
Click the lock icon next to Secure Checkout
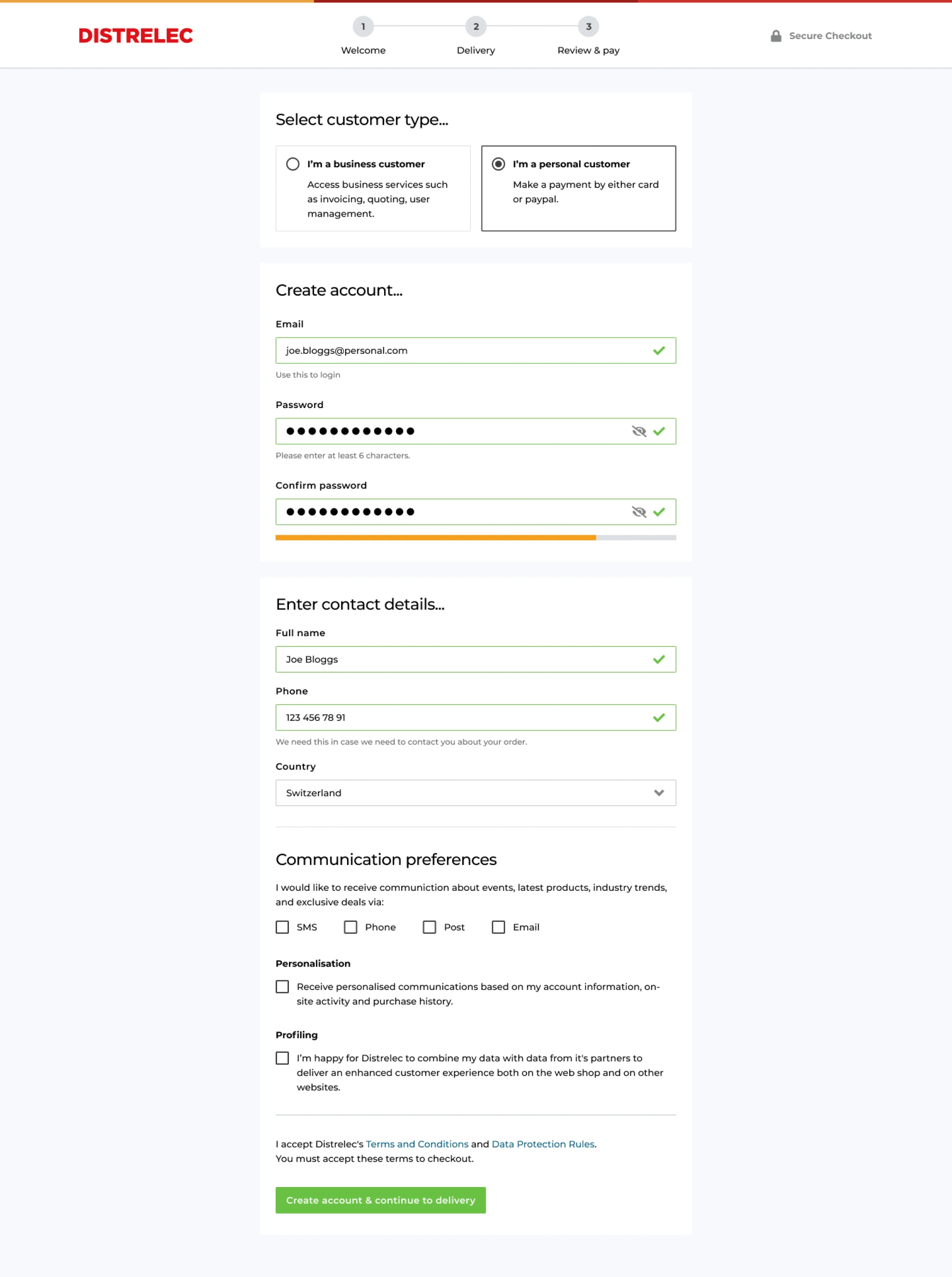point(775,36)
